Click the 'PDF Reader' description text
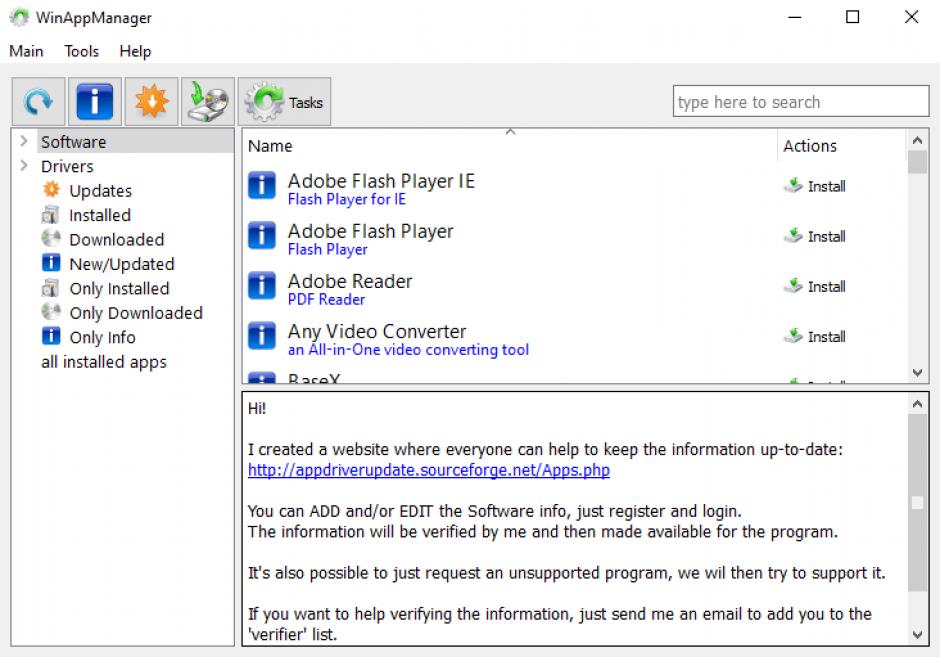The height and width of the screenshot is (657, 940). coord(326,299)
